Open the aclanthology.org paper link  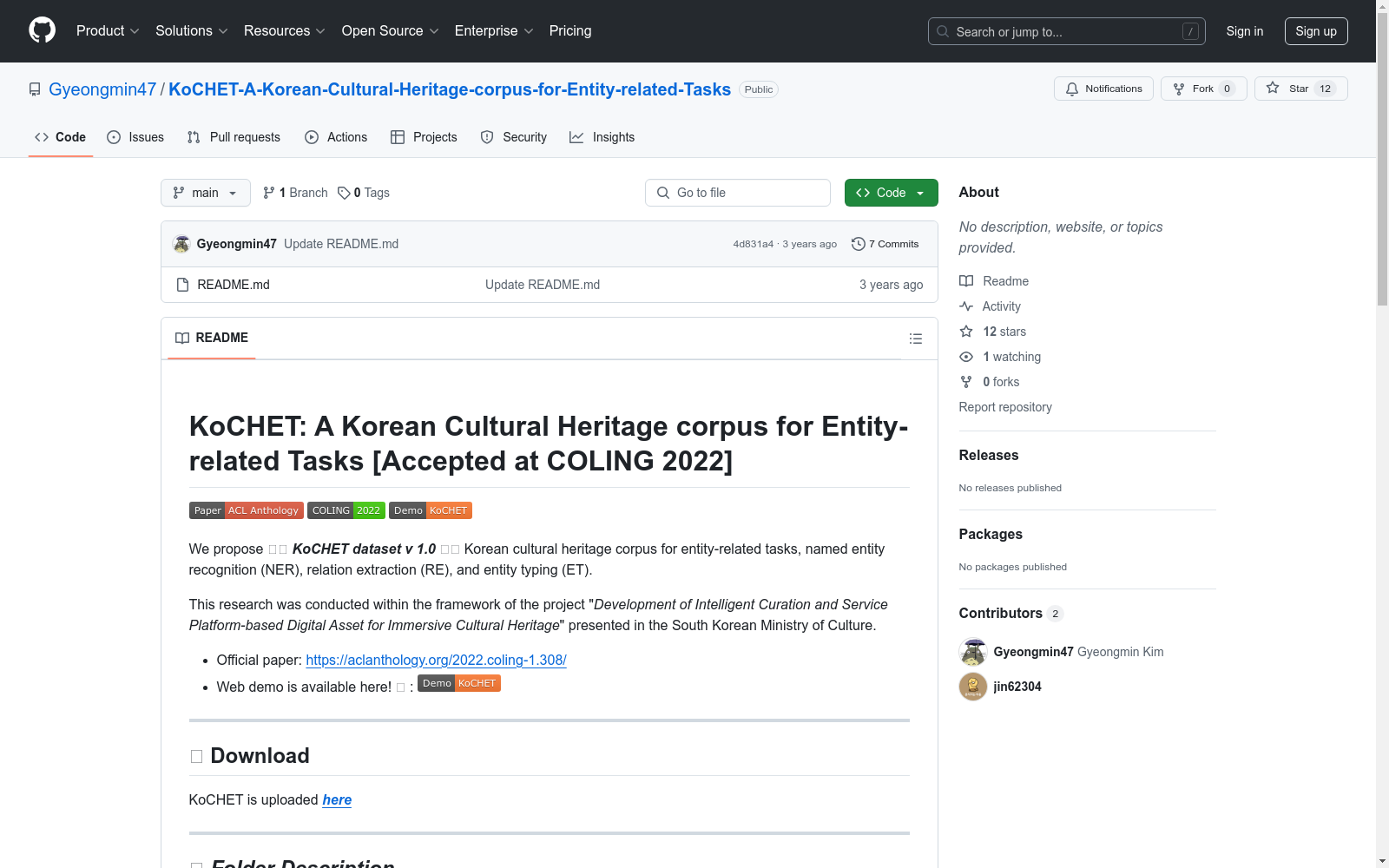click(436, 660)
